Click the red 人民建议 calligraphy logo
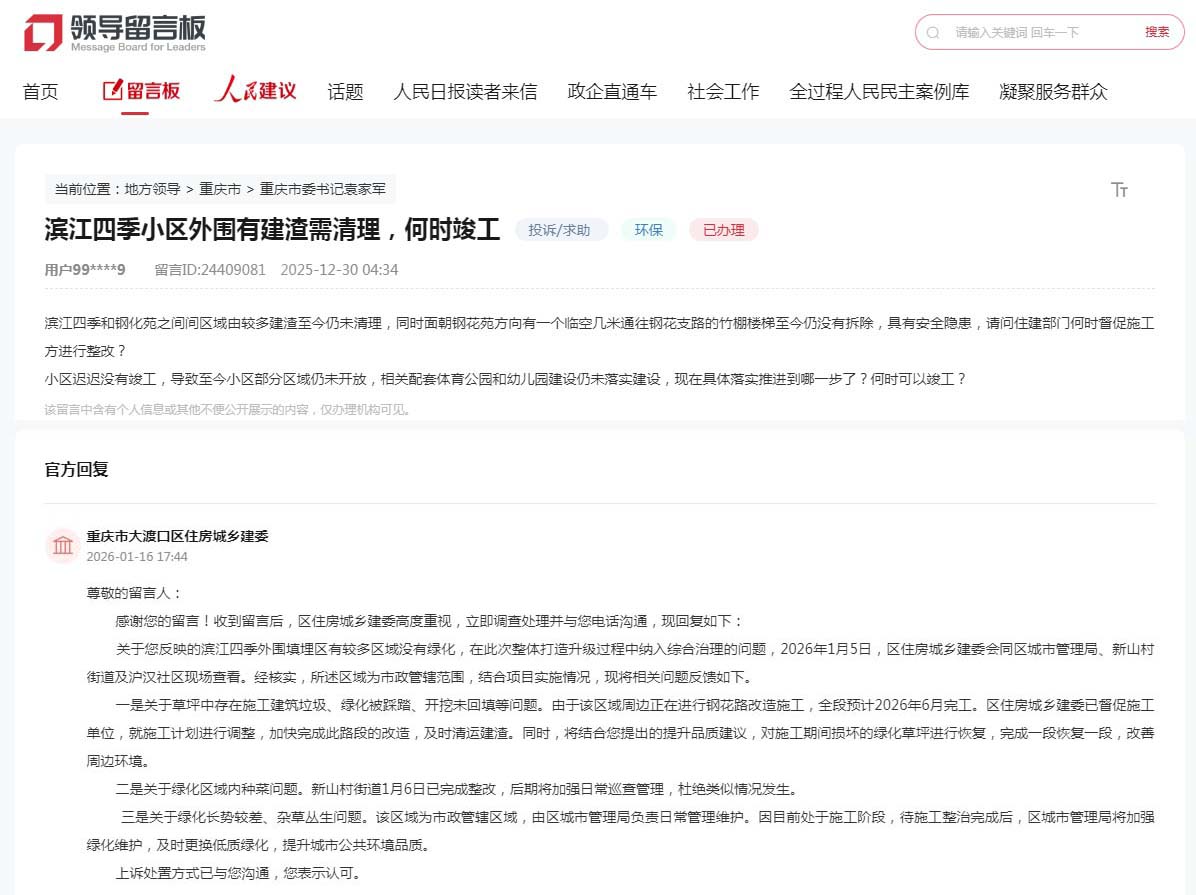The height and width of the screenshot is (895, 1196). coord(255,90)
